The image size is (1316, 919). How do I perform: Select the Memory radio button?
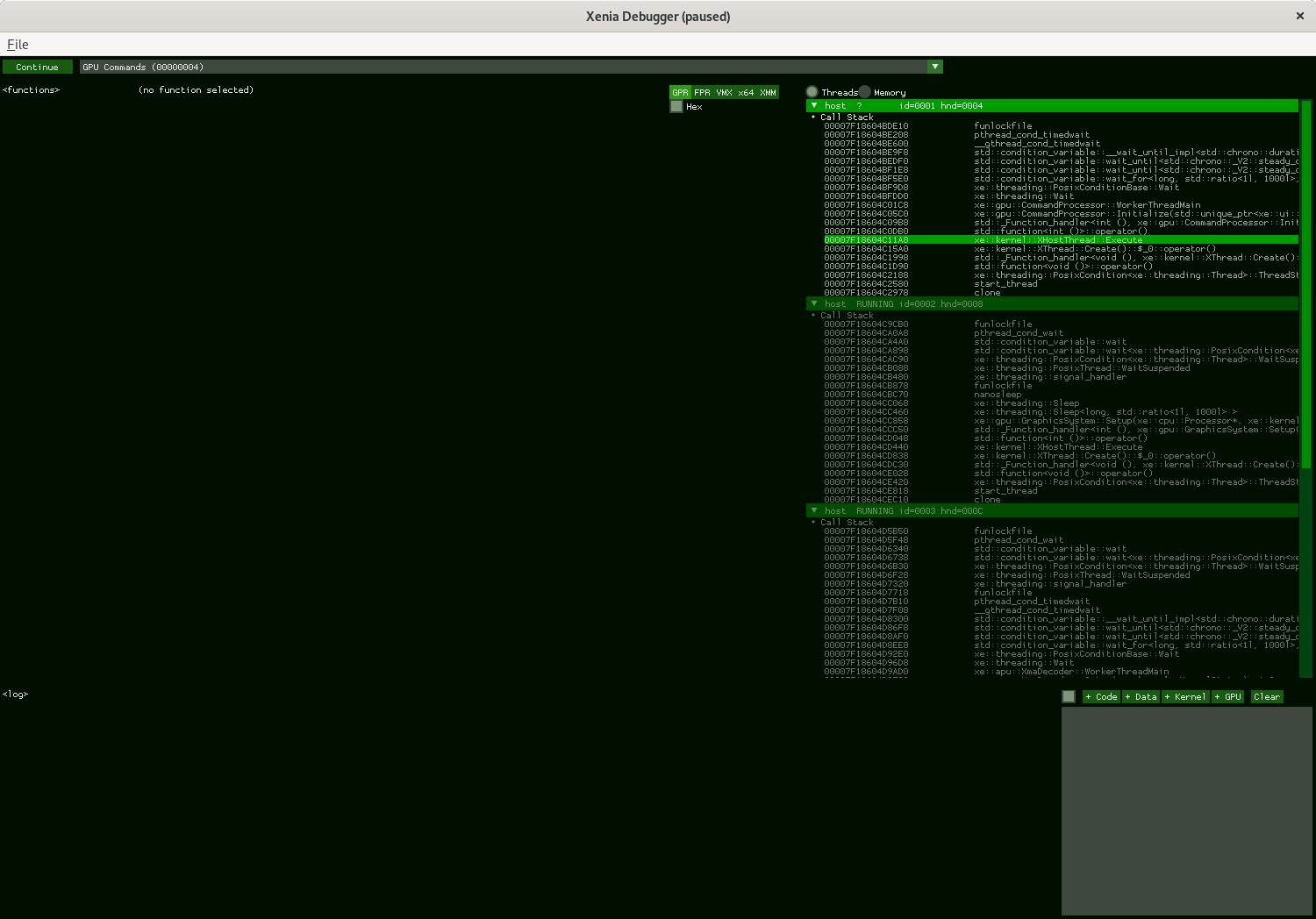click(865, 92)
